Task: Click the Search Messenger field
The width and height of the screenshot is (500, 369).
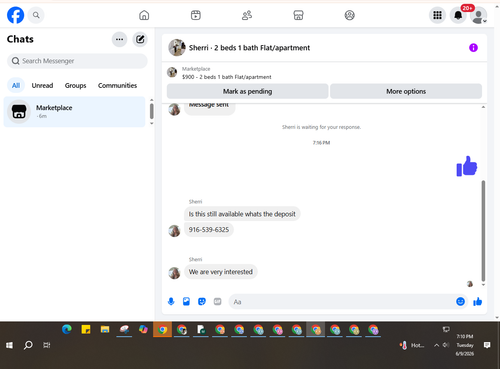Action: point(77,61)
